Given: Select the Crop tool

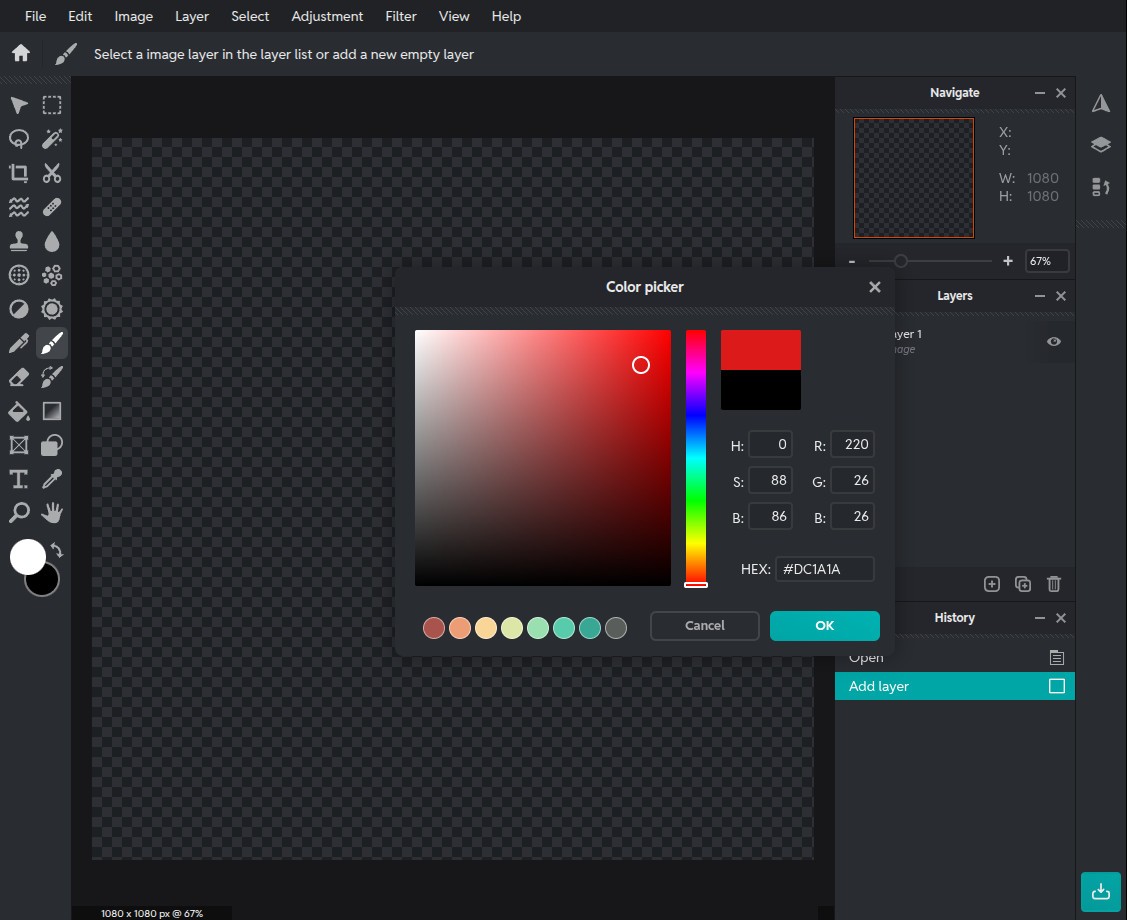Looking at the screenshot, I should click(x=17, y=173).
